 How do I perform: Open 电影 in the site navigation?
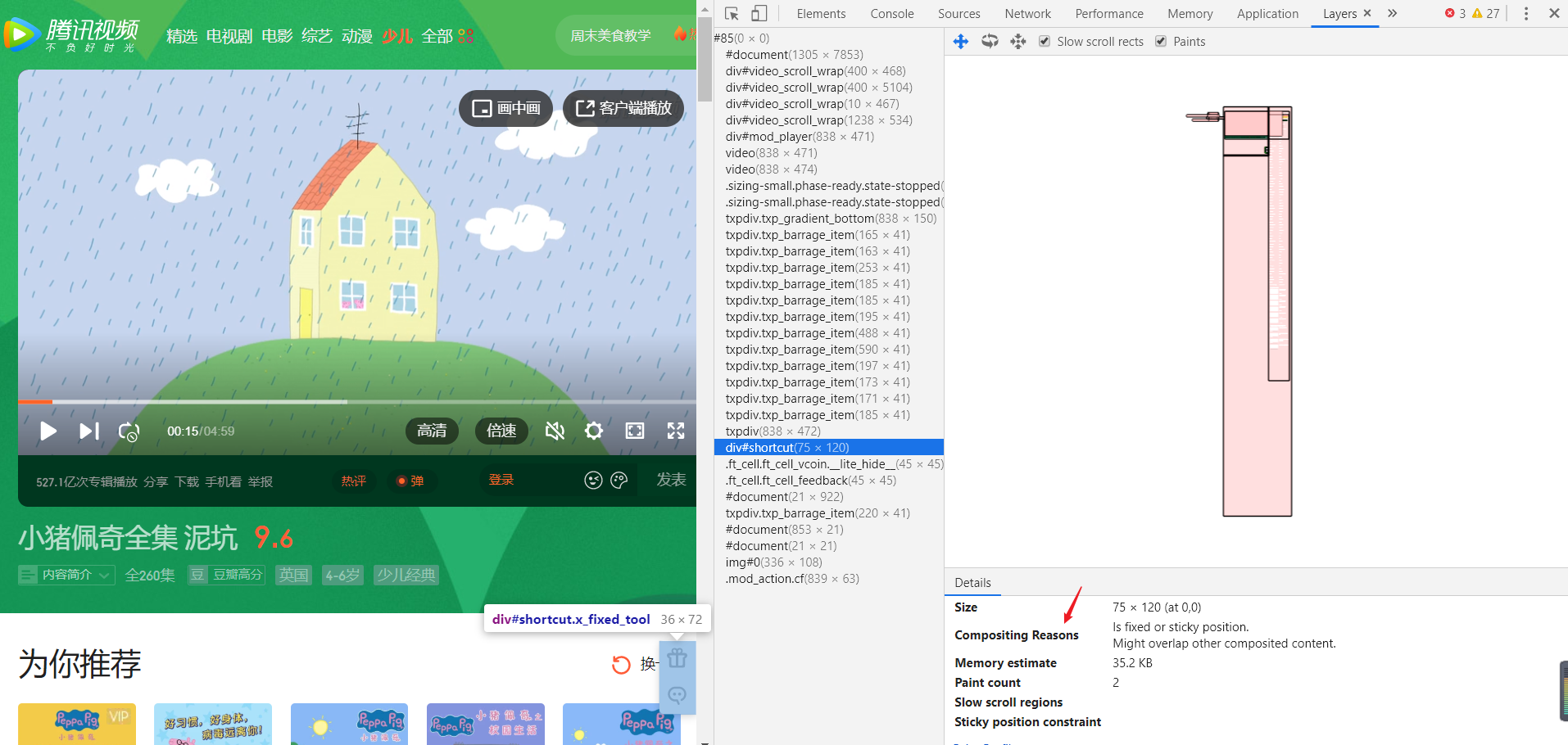point(277,36)
